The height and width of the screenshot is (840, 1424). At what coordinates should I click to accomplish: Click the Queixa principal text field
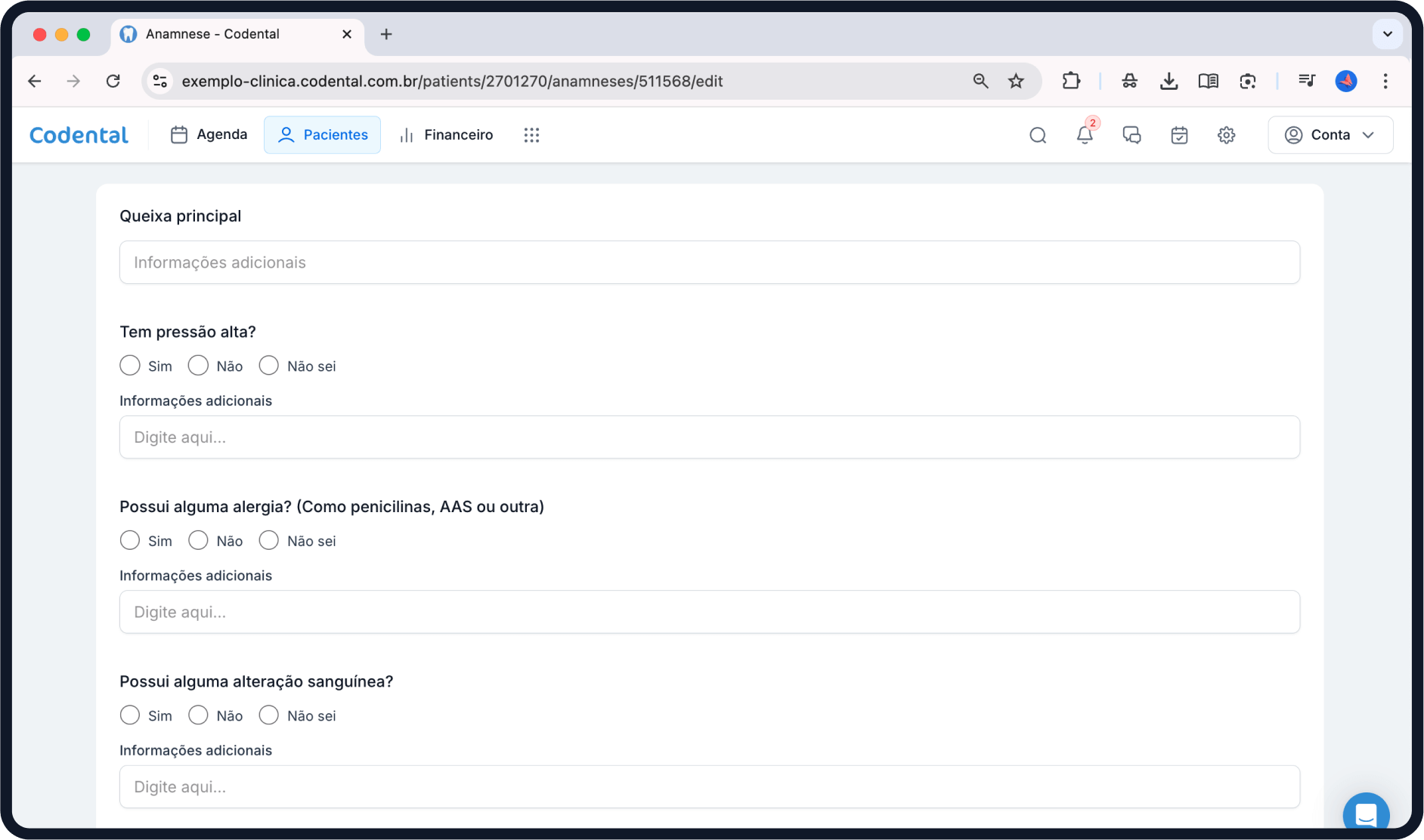tap(709, 262)
